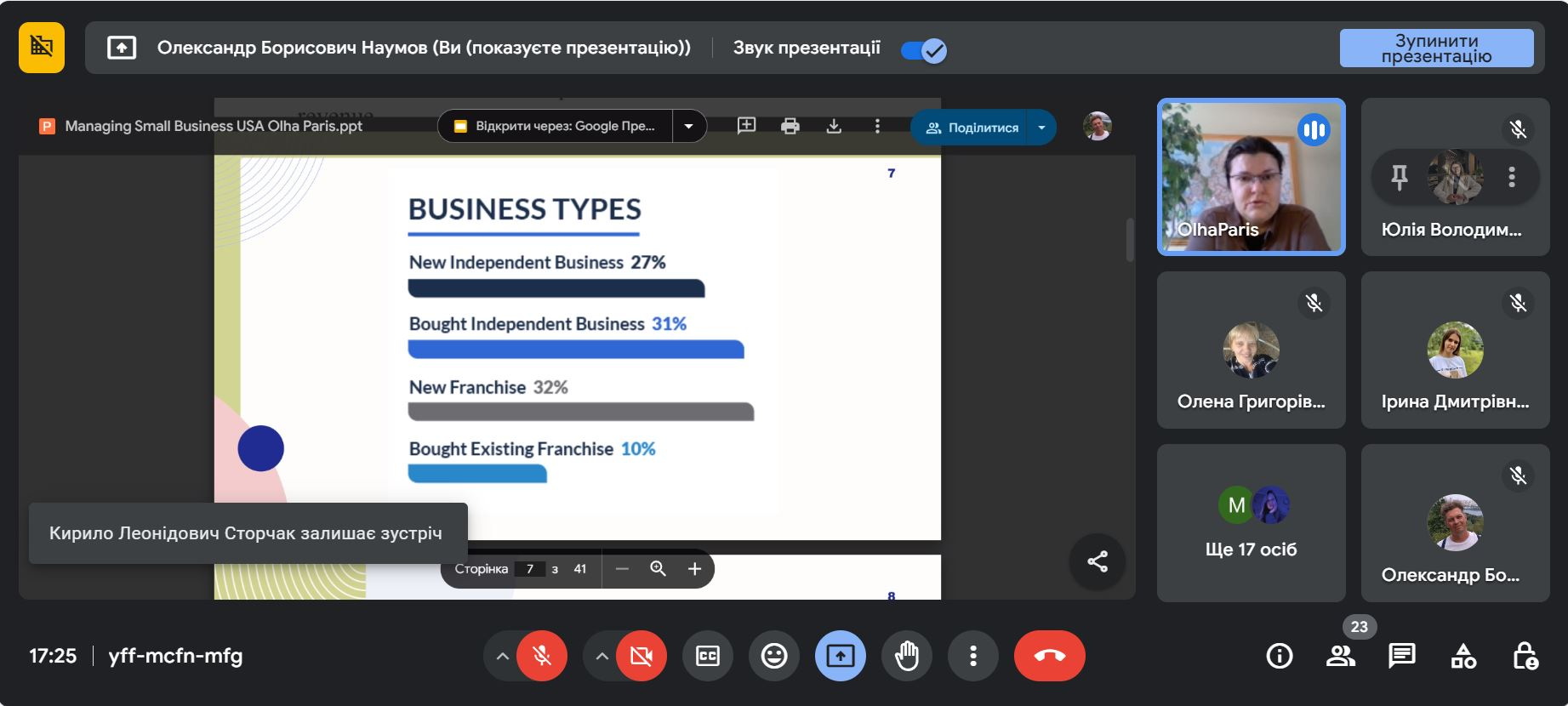Click the Зупинити презентацію button
Screen dimensions: 1568x706
click(1436, 48)
